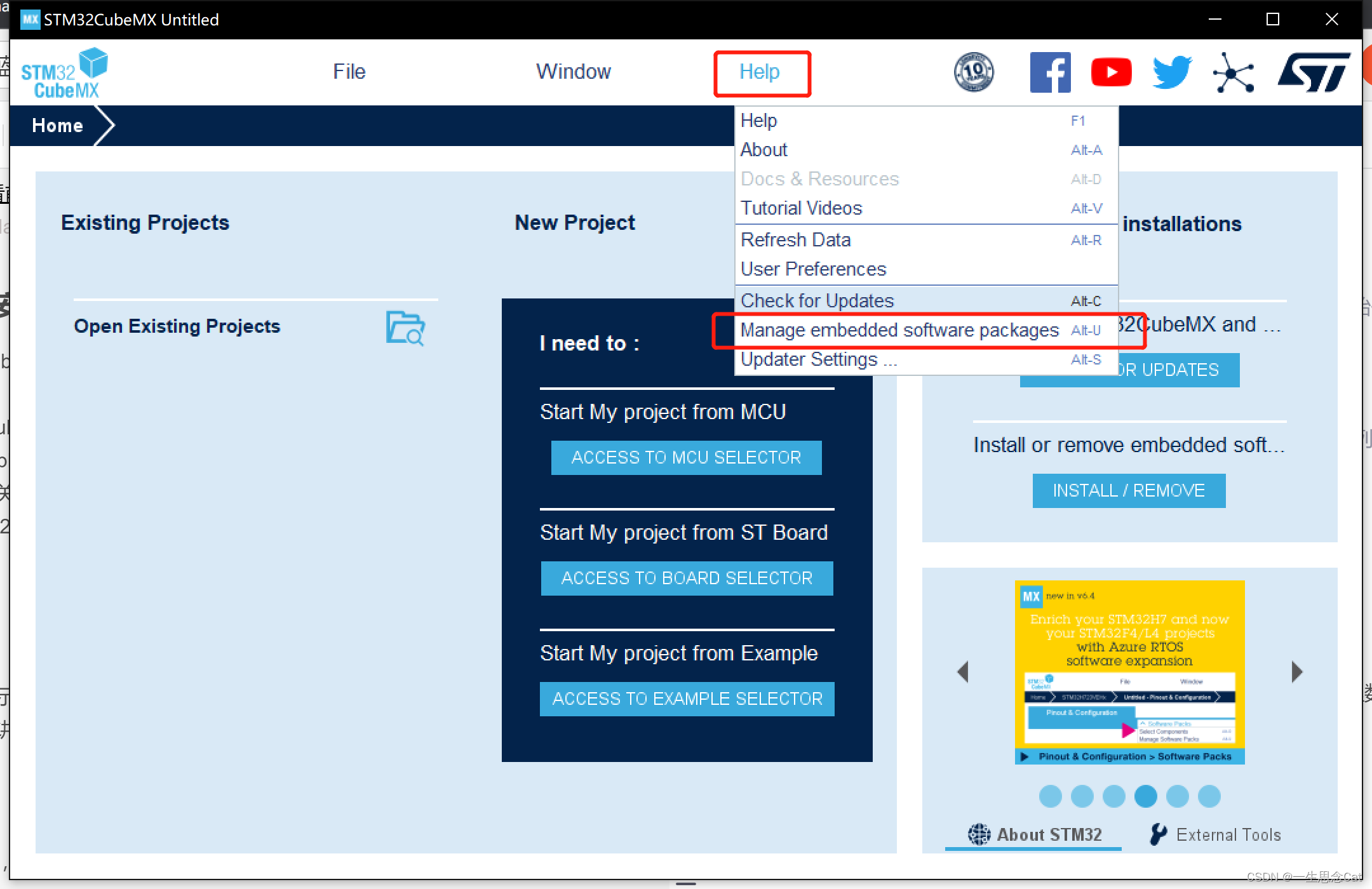Click ACCESS TO MCU SELECTOR button
The width and height of the screenshot is (1372, 889).
pos(686,458)
